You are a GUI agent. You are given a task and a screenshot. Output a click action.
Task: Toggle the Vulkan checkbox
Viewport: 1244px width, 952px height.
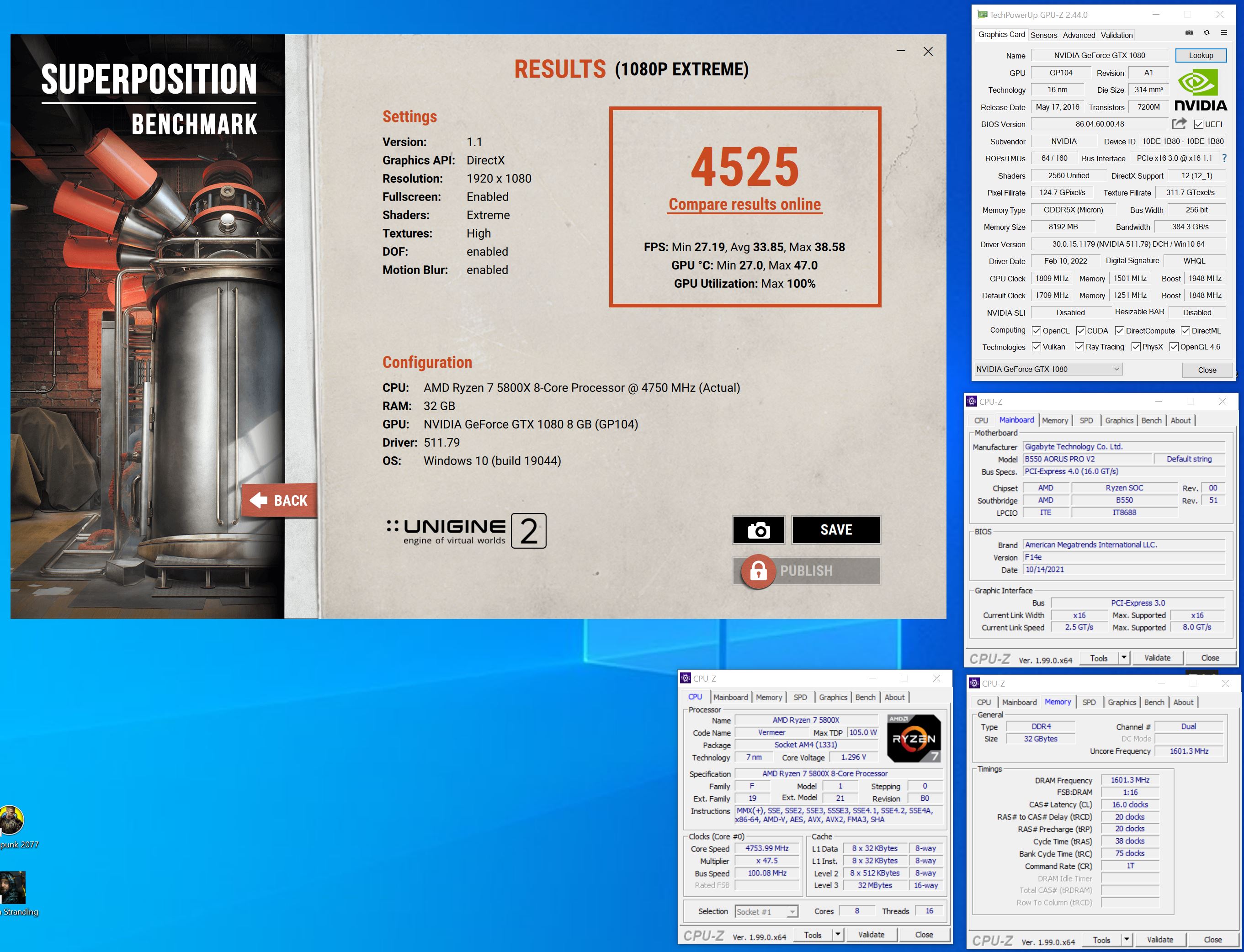(1037, 347)
